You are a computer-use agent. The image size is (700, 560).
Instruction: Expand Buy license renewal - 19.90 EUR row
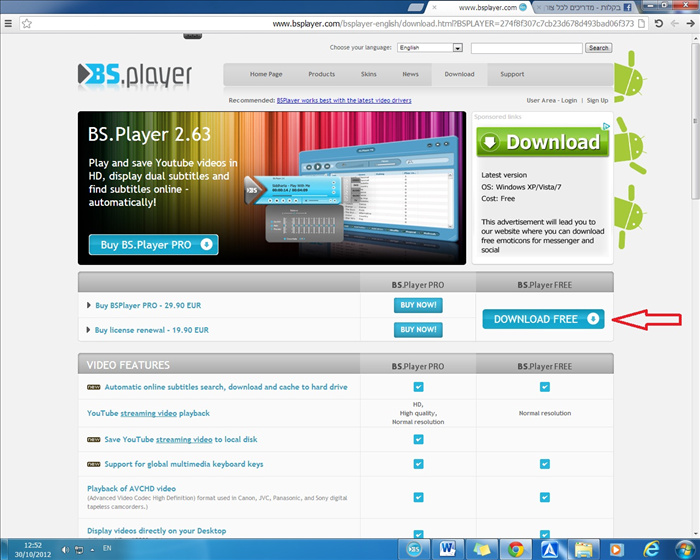point(88,330)
